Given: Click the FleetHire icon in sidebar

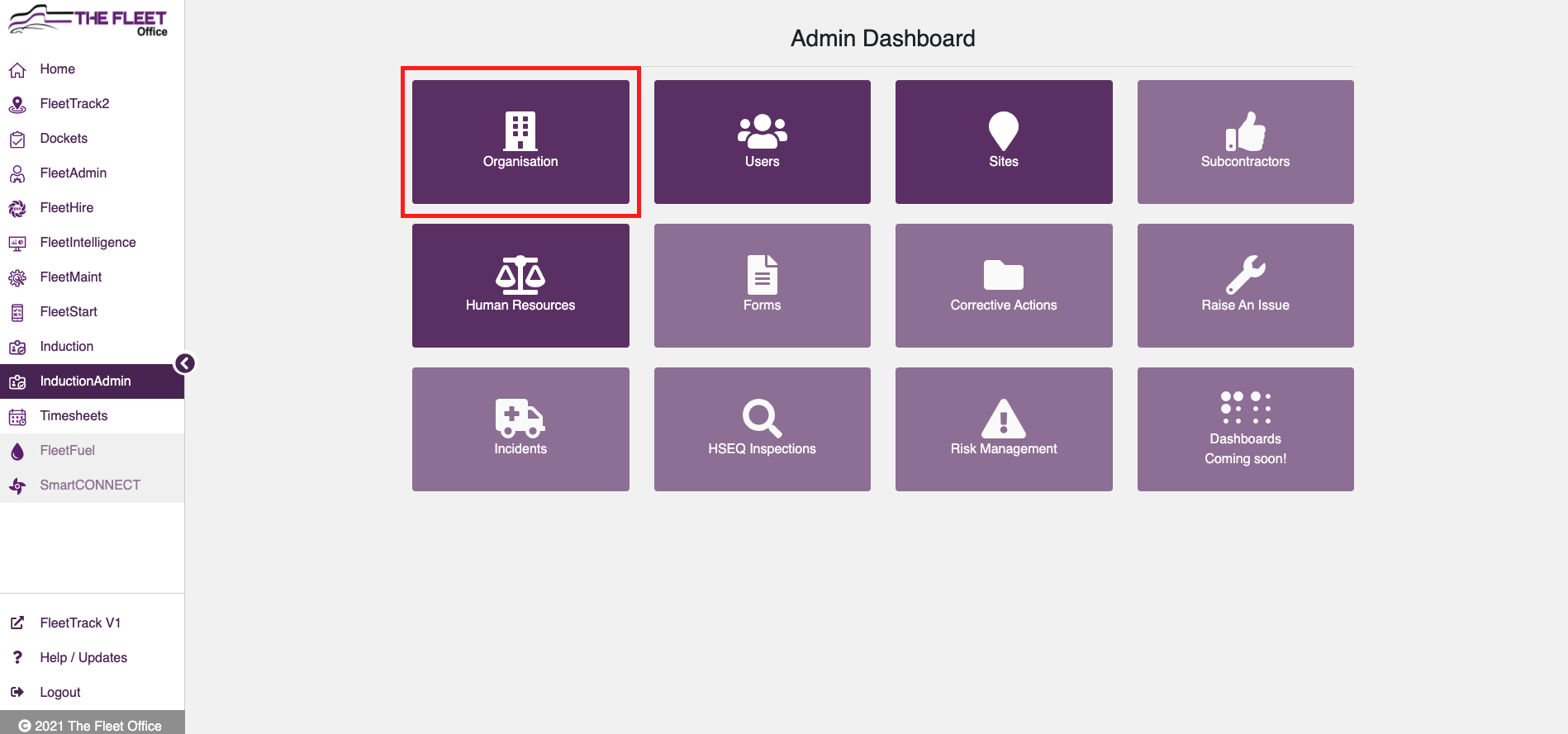Looking at the screenshot, I should (x=17, y=209).
